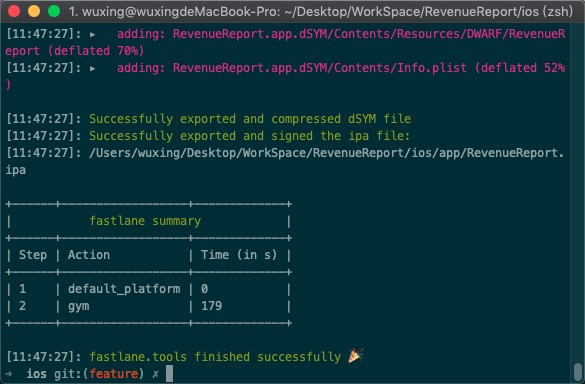Click the ✗ dirty status symbol in the prompt
The image size is (585, 384).
[155, 374]
